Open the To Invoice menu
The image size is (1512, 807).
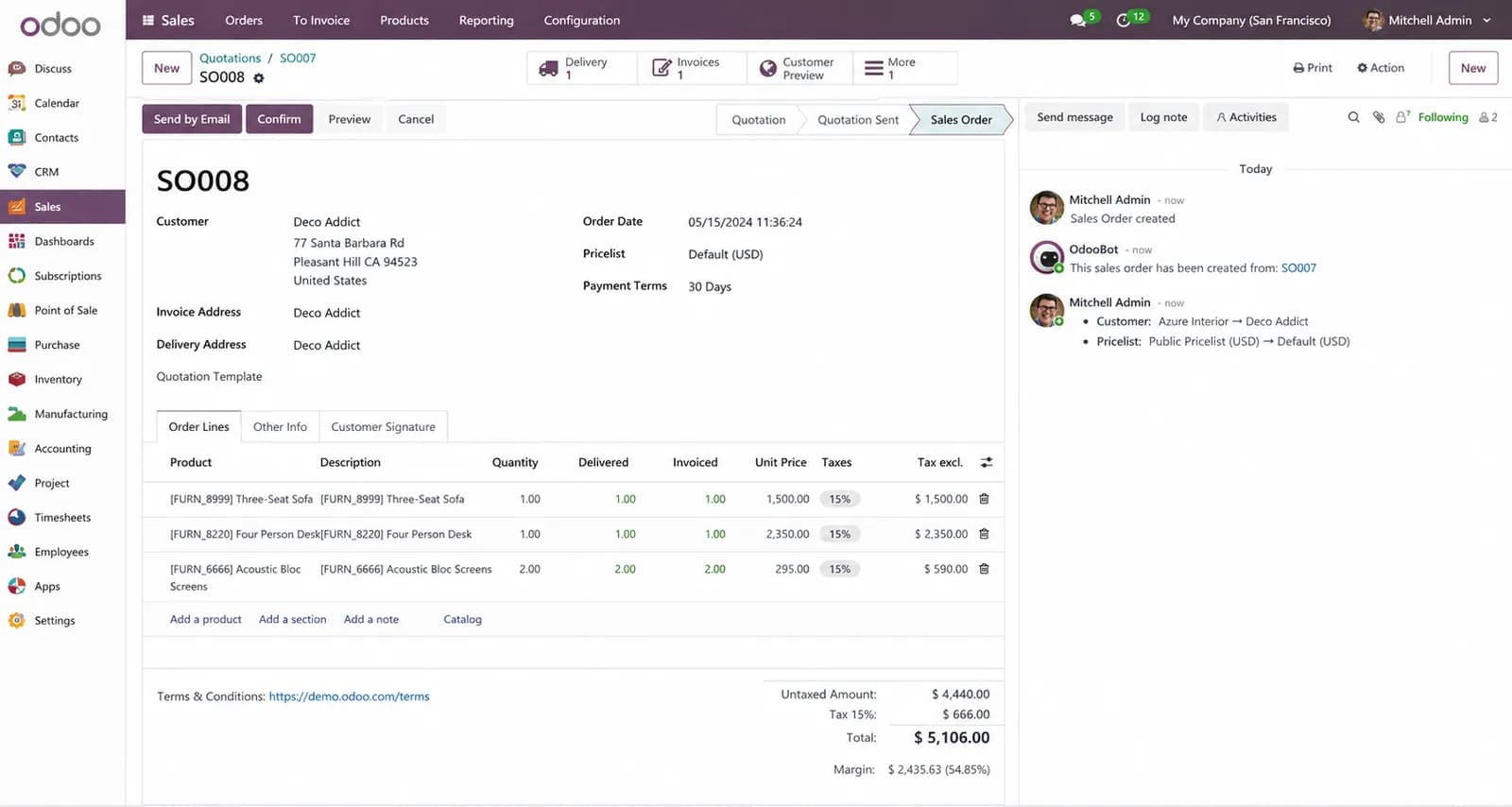(321, 20)
